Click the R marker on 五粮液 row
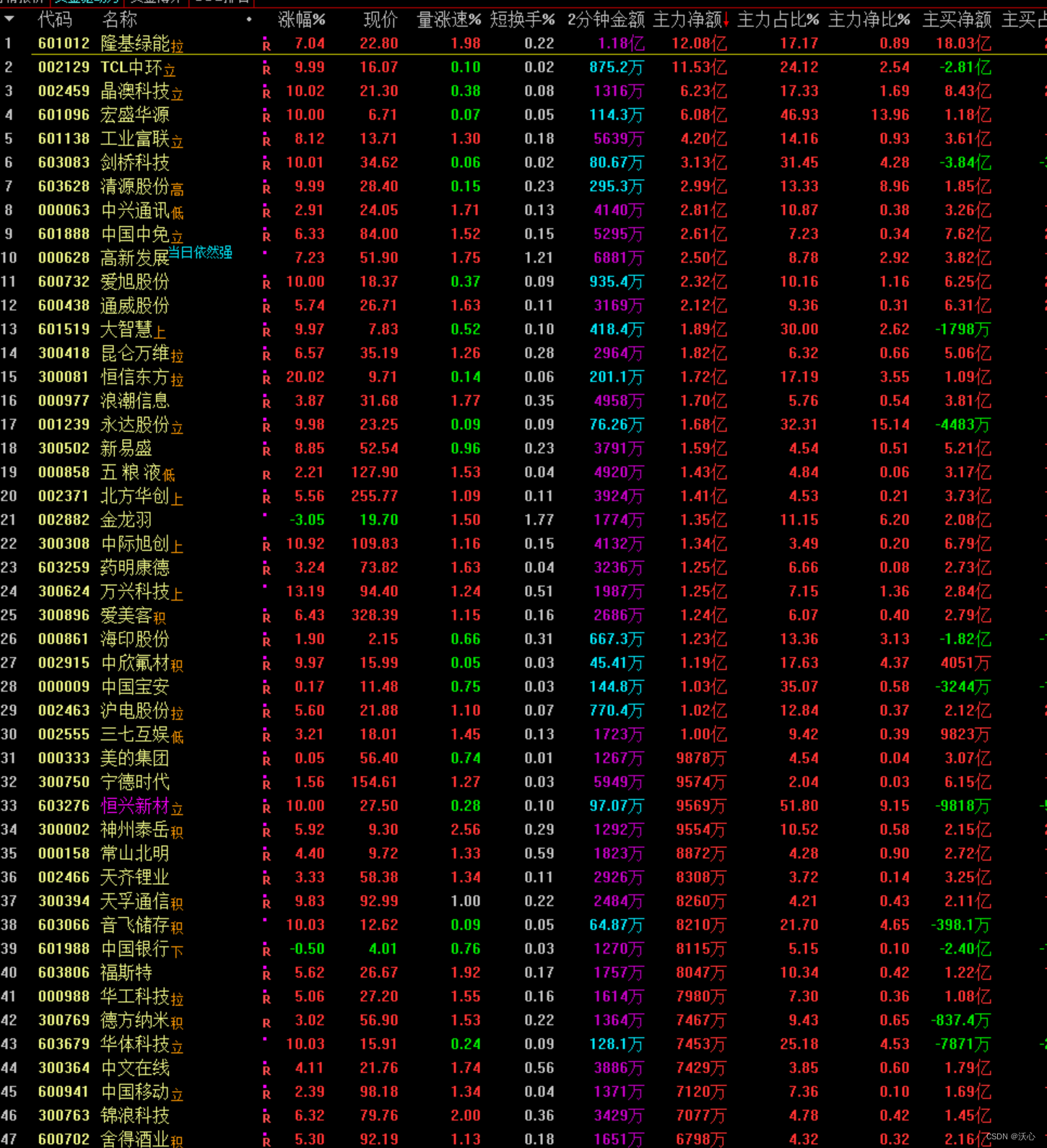Image resolution: width=1047 pixels, height=1148 pixels. click(x=266, y=474)
